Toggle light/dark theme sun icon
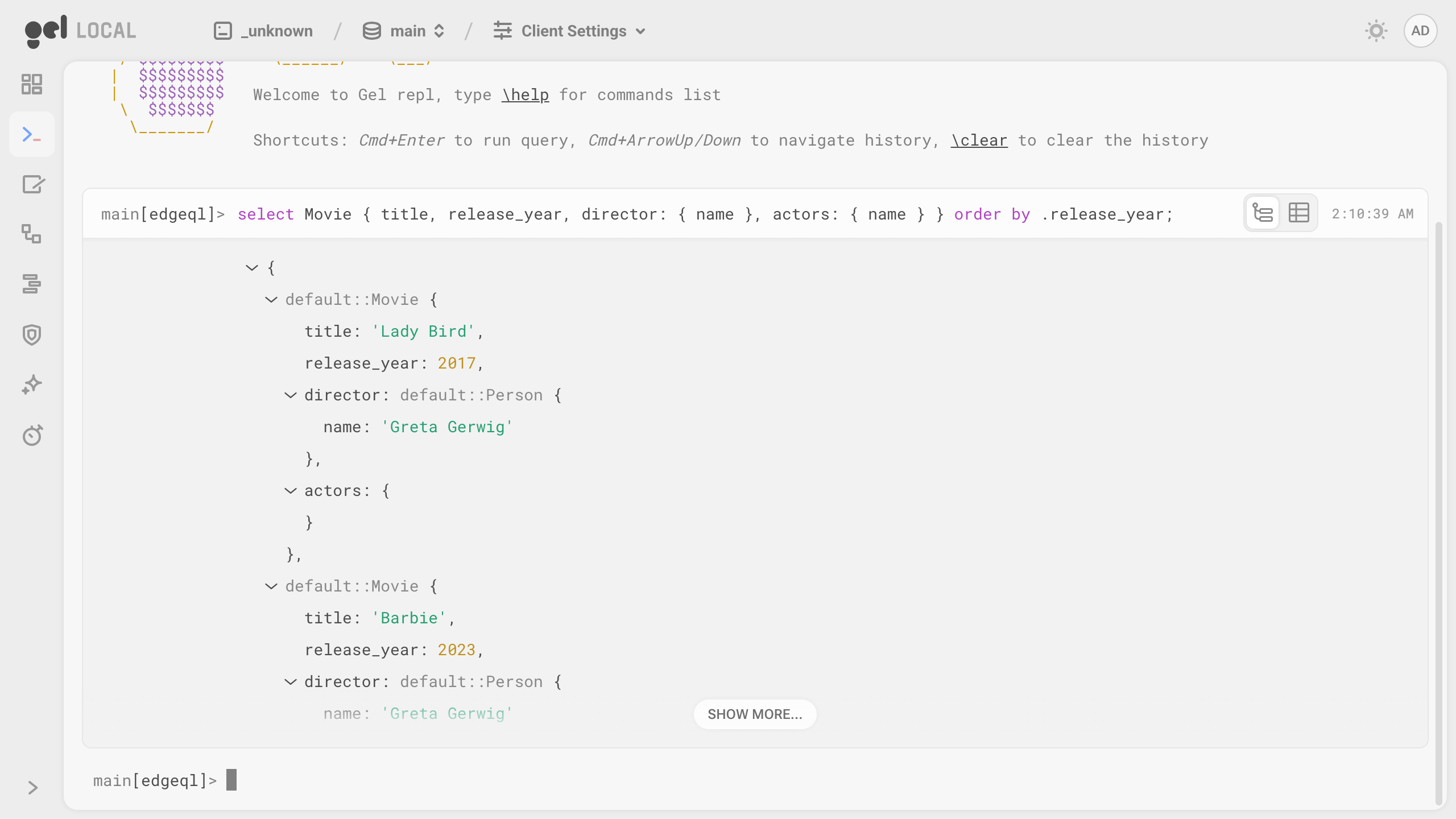 1376,31
